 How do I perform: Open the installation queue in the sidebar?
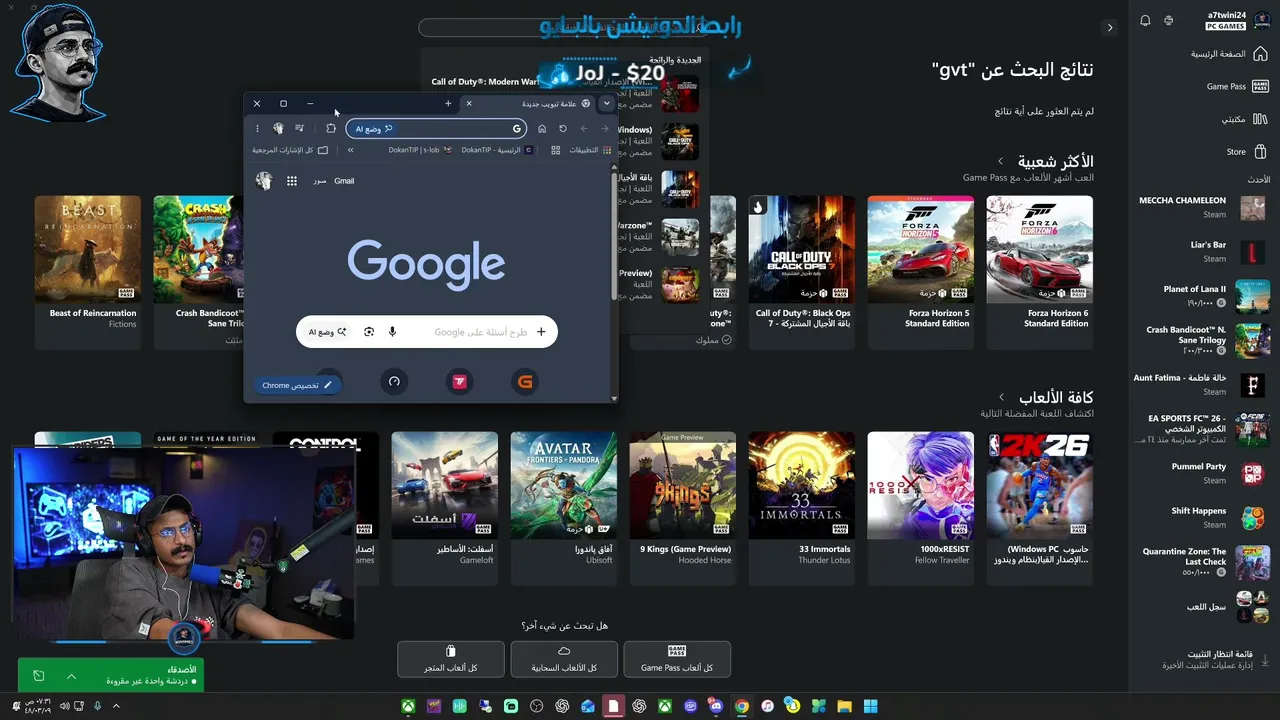pyautogui.click(x=1215, y=660)
